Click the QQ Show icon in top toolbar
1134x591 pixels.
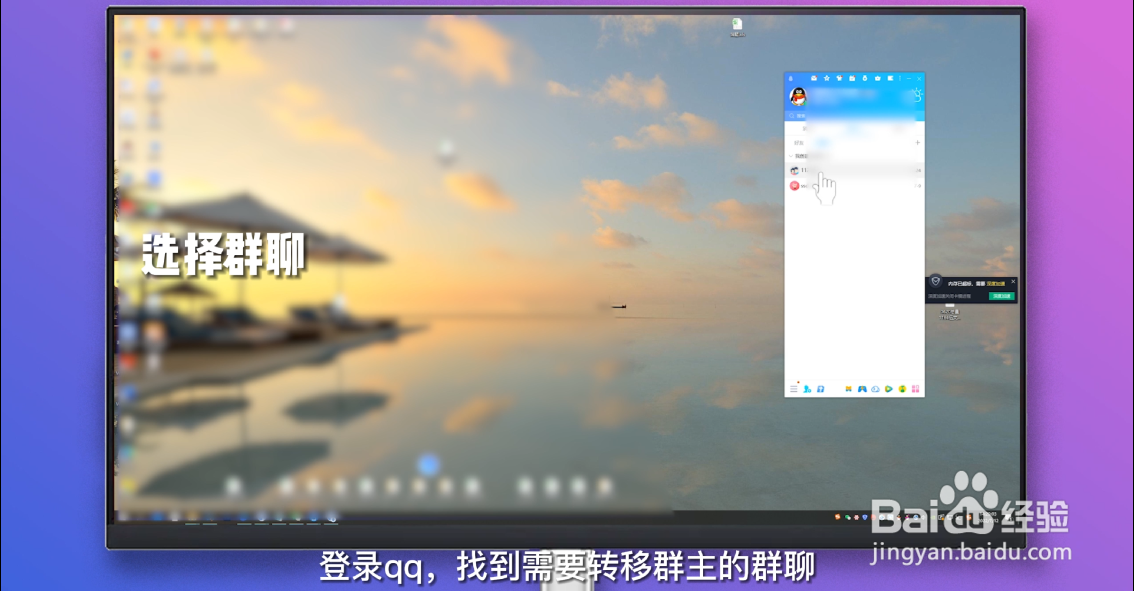[840, 78]
